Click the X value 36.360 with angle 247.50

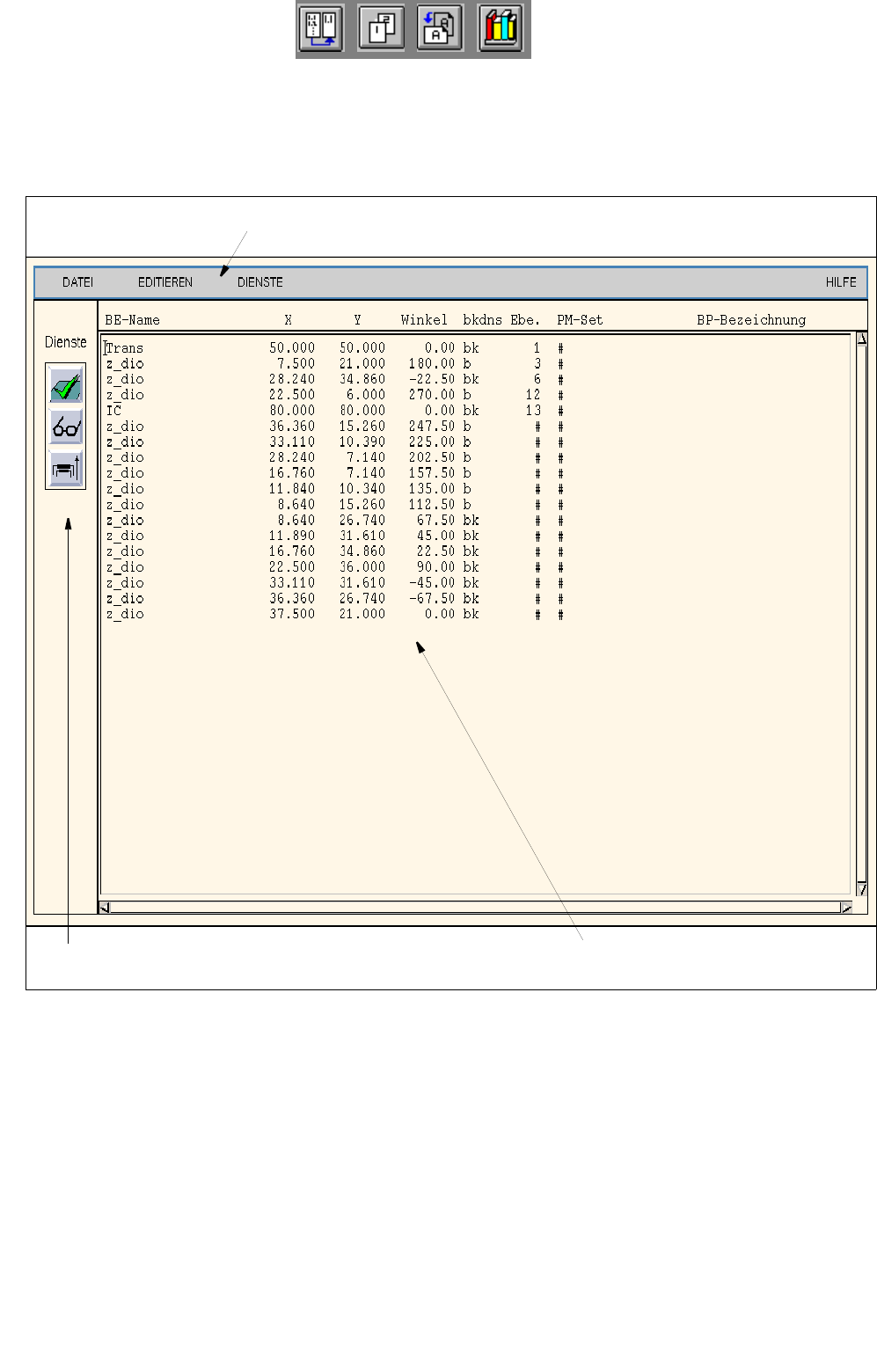[292, 427]
